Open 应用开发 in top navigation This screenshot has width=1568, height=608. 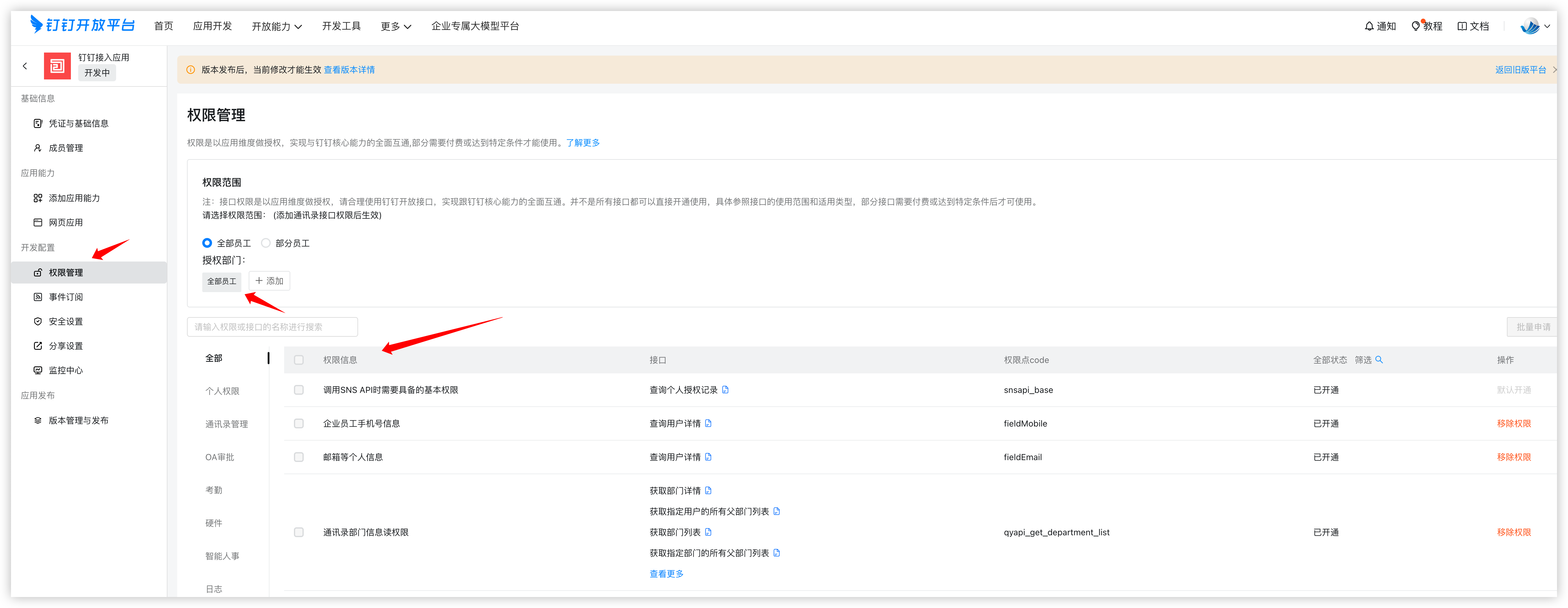click(x=212, y=26)
